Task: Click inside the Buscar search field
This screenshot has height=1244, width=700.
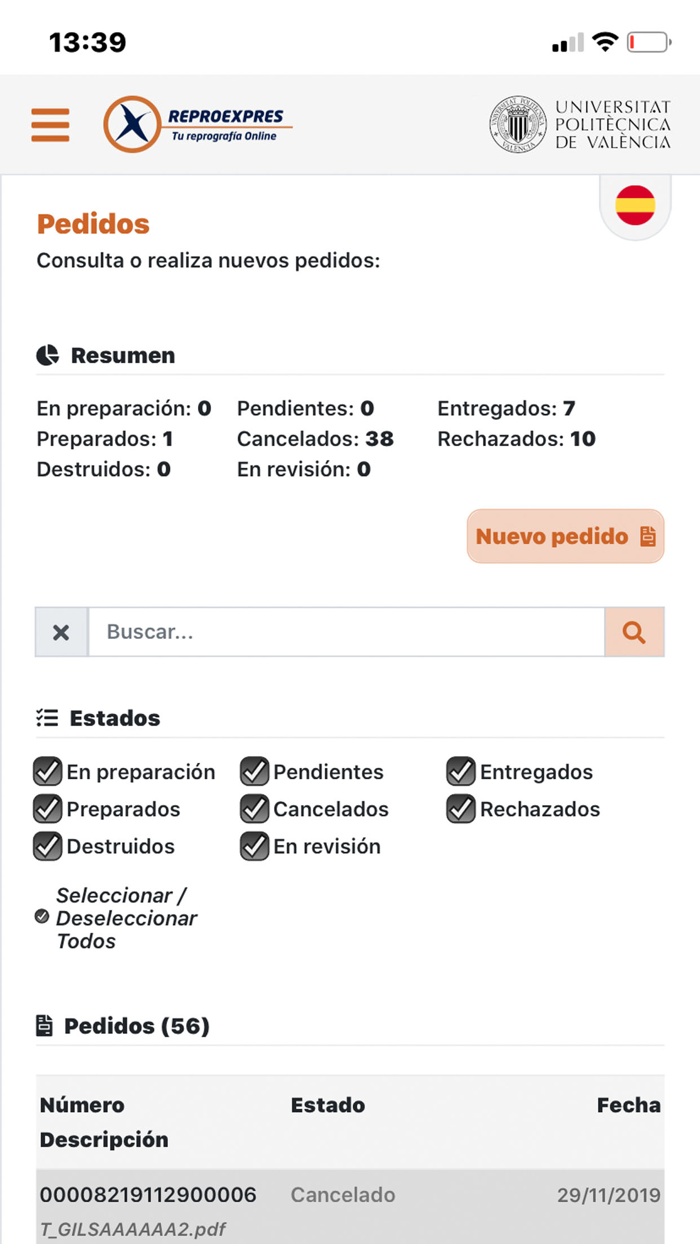Action: pos(345,631)
